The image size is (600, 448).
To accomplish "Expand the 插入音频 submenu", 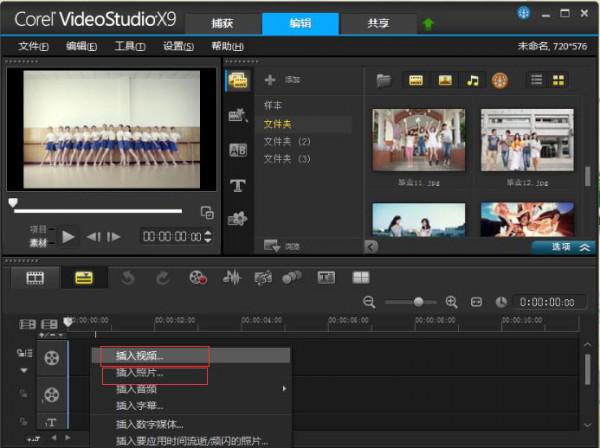I will (x=190, y=388).
